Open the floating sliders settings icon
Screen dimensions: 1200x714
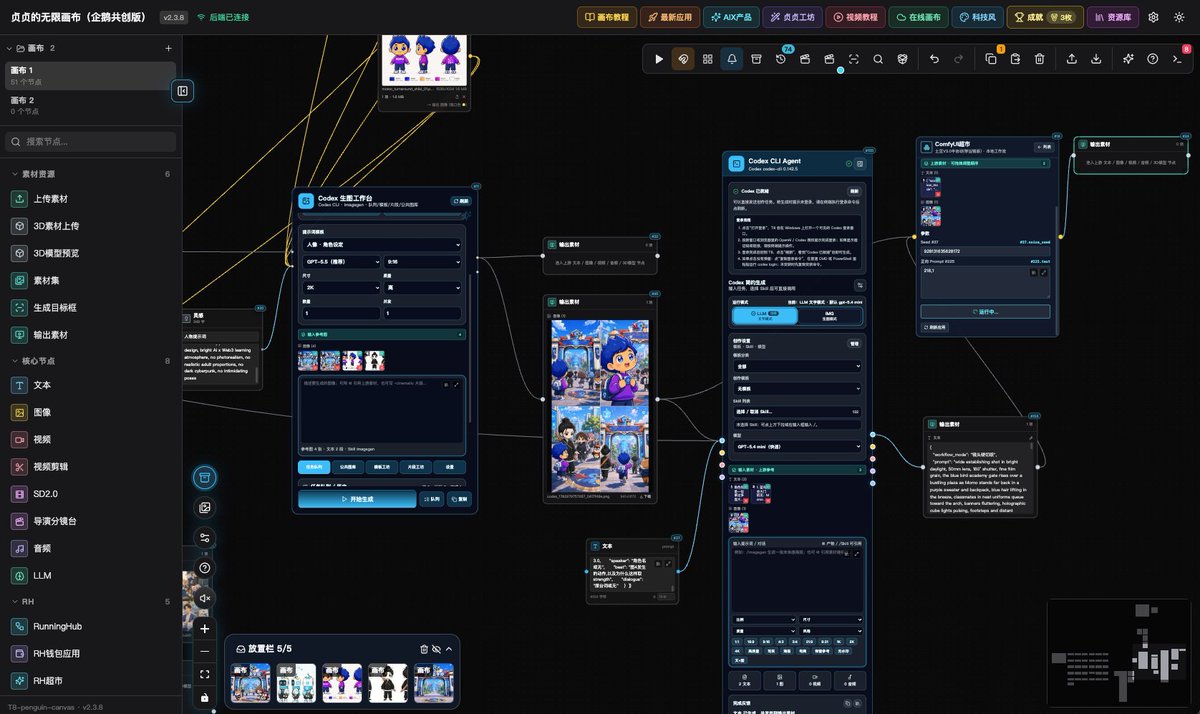(205, 538)
